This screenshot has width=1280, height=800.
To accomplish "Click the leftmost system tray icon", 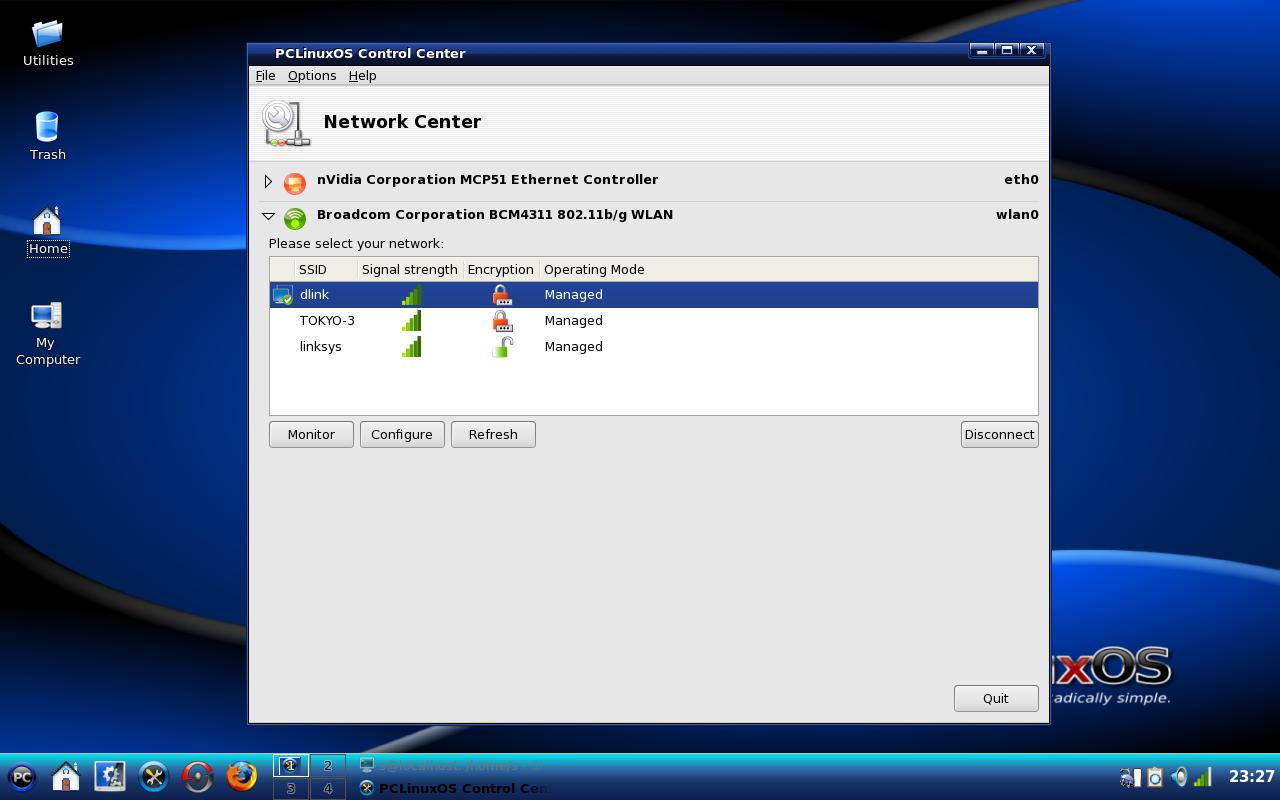I will click(x=1130, y=777).
